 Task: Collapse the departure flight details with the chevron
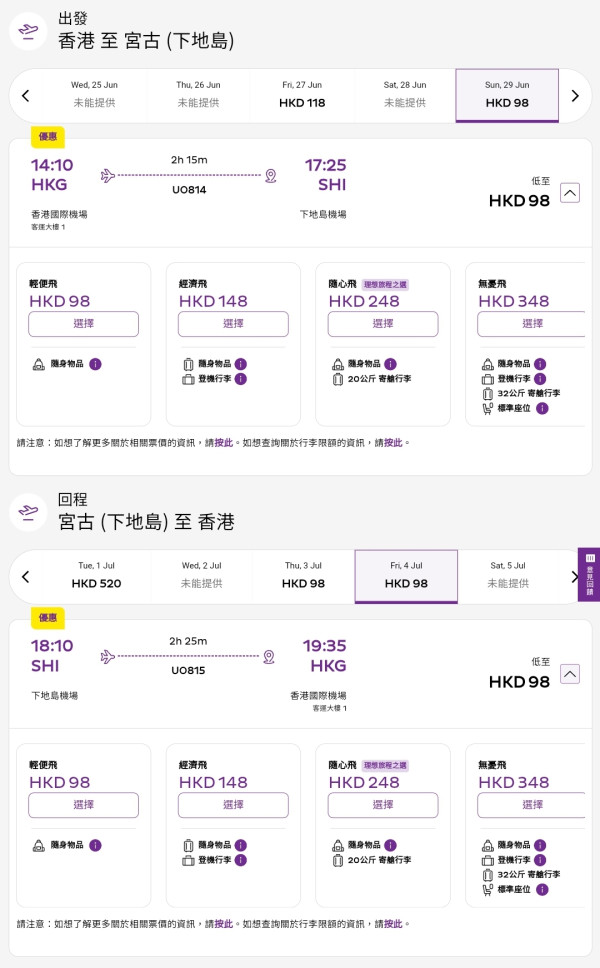pos(568,193)
